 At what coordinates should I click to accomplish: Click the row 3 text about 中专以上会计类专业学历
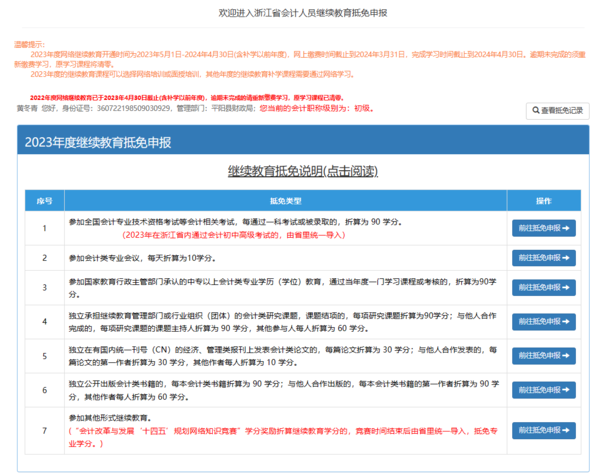pyautogui.click(x=283, y=288)
